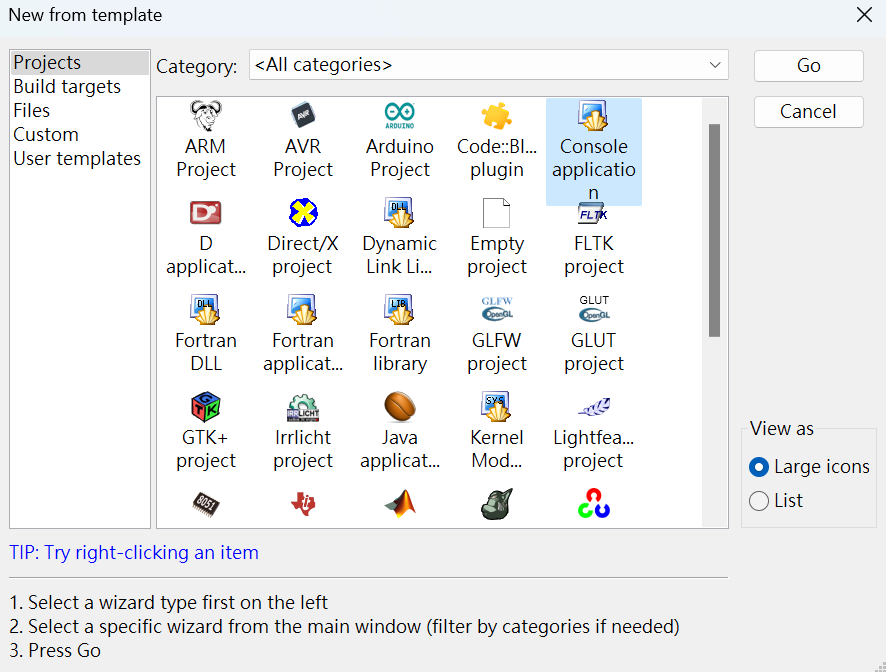Viewport: 886px width, 672px height.
Task: Choose the Java application coffee bean icon
Action: (x=399, y=407)
